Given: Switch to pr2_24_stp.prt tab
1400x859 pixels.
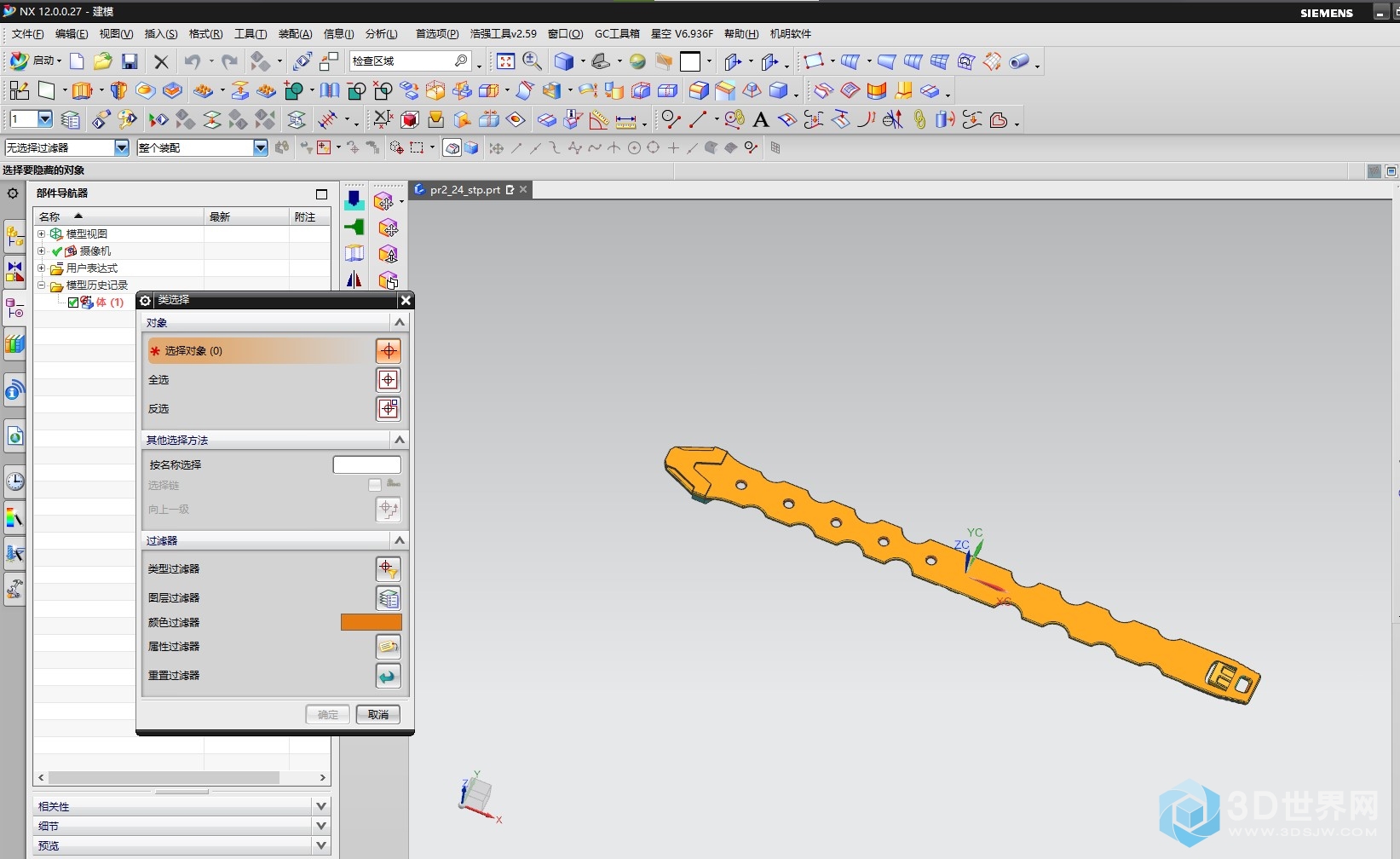Looking at the screenshot, I should 465,190.
